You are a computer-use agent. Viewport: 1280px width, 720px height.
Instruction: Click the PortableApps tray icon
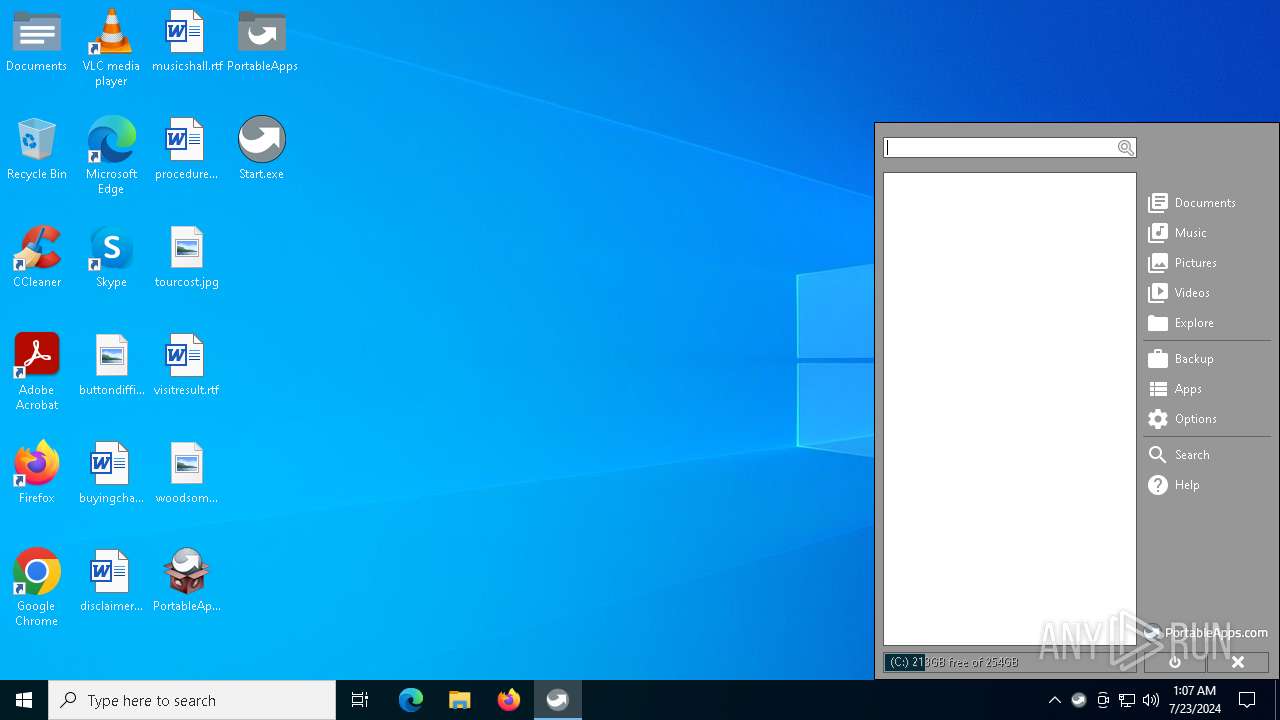(1079, 700)
